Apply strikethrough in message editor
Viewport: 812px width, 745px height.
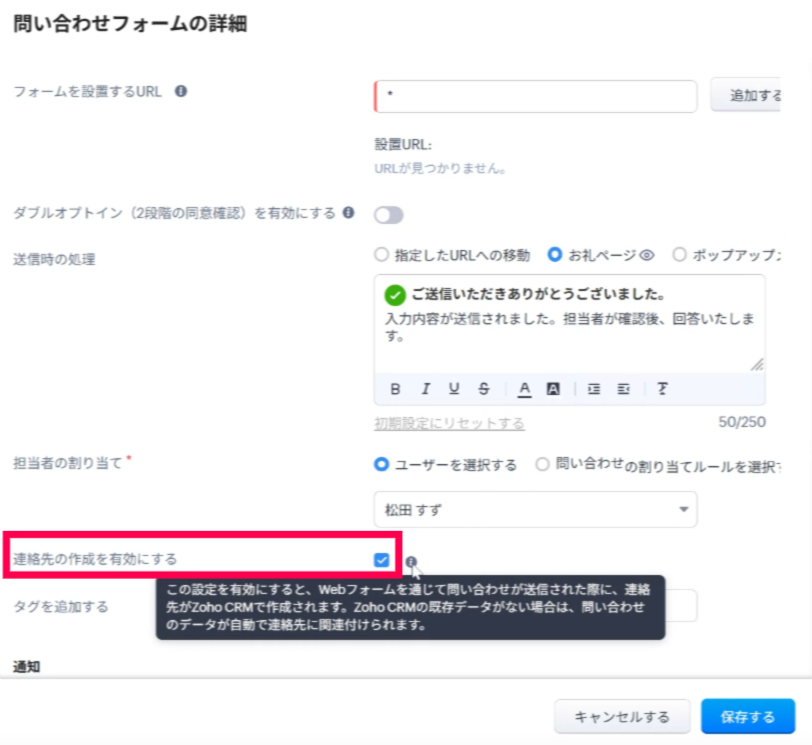[484, 389]
